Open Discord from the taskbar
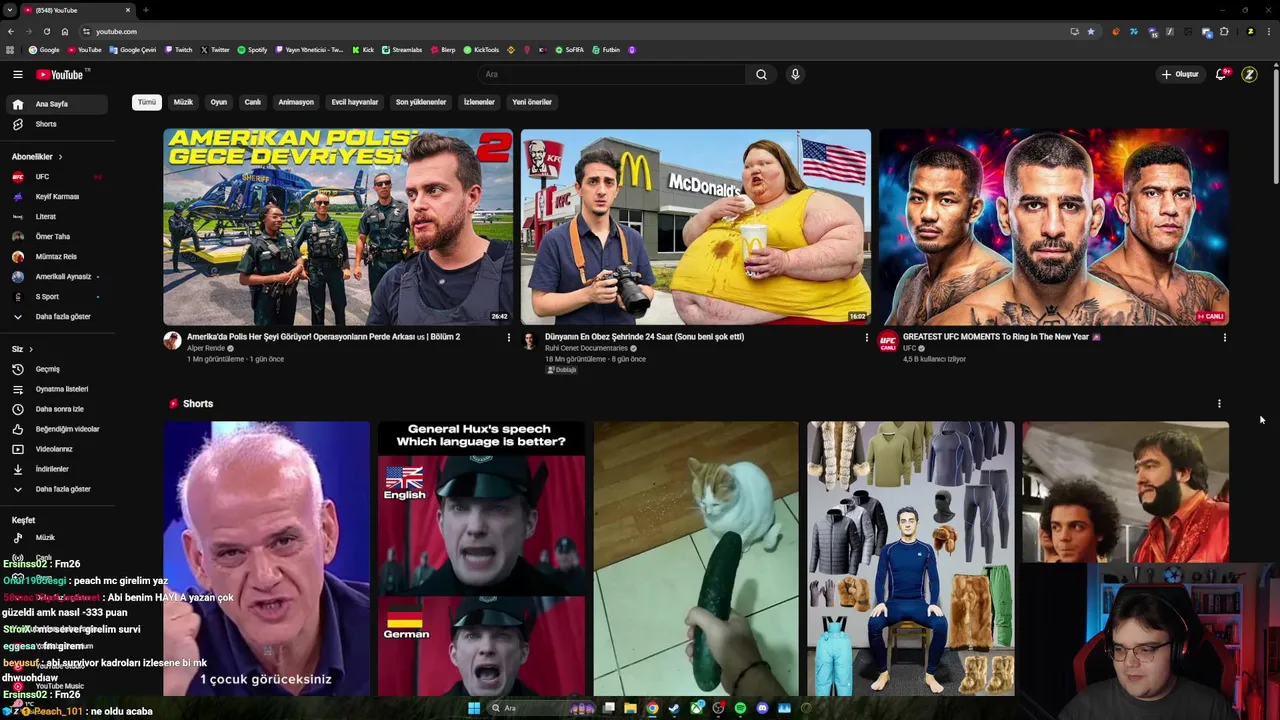 point(762,708)
